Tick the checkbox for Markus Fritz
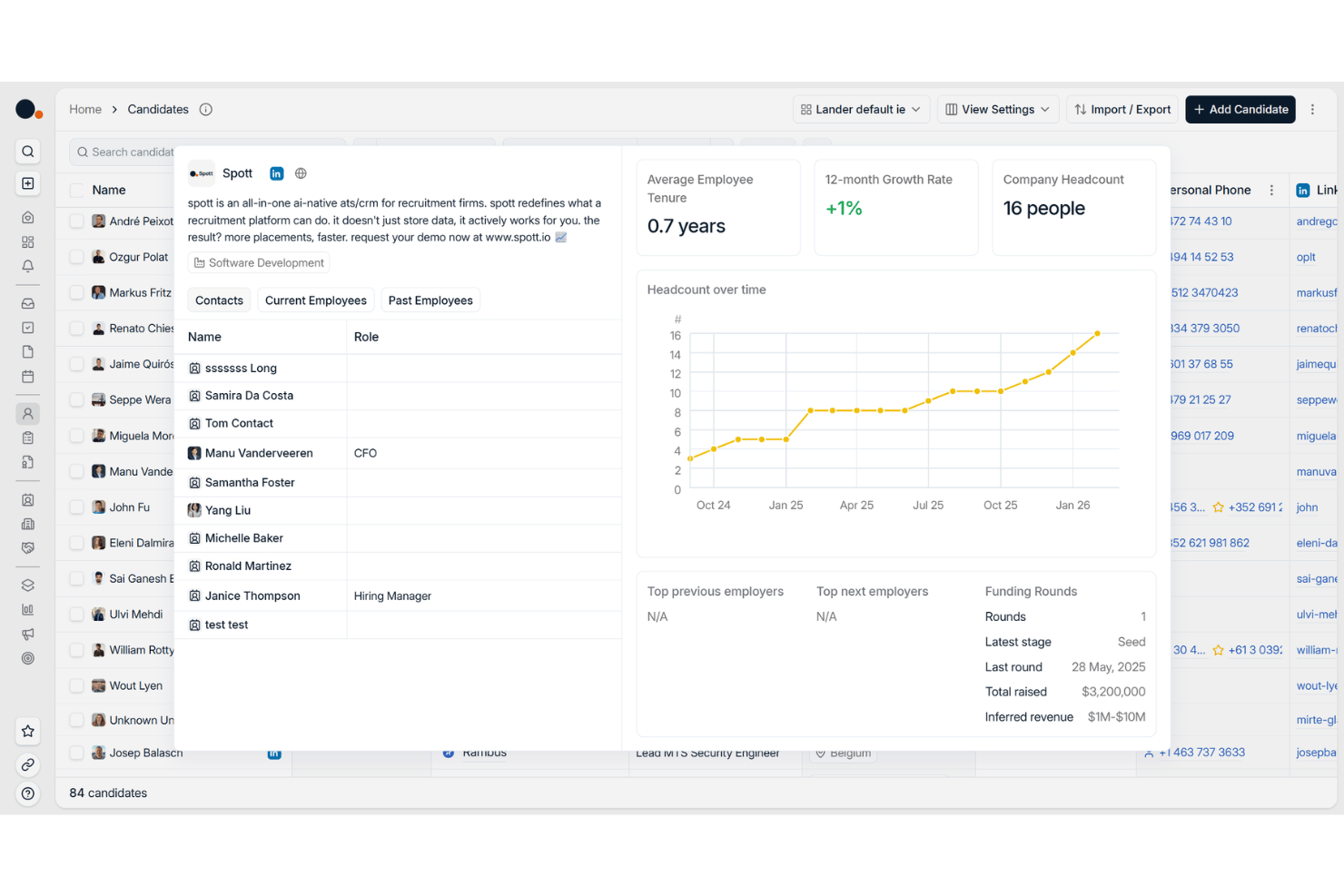The width and height of the screenshot is (1344, 896). coord(77,292)
